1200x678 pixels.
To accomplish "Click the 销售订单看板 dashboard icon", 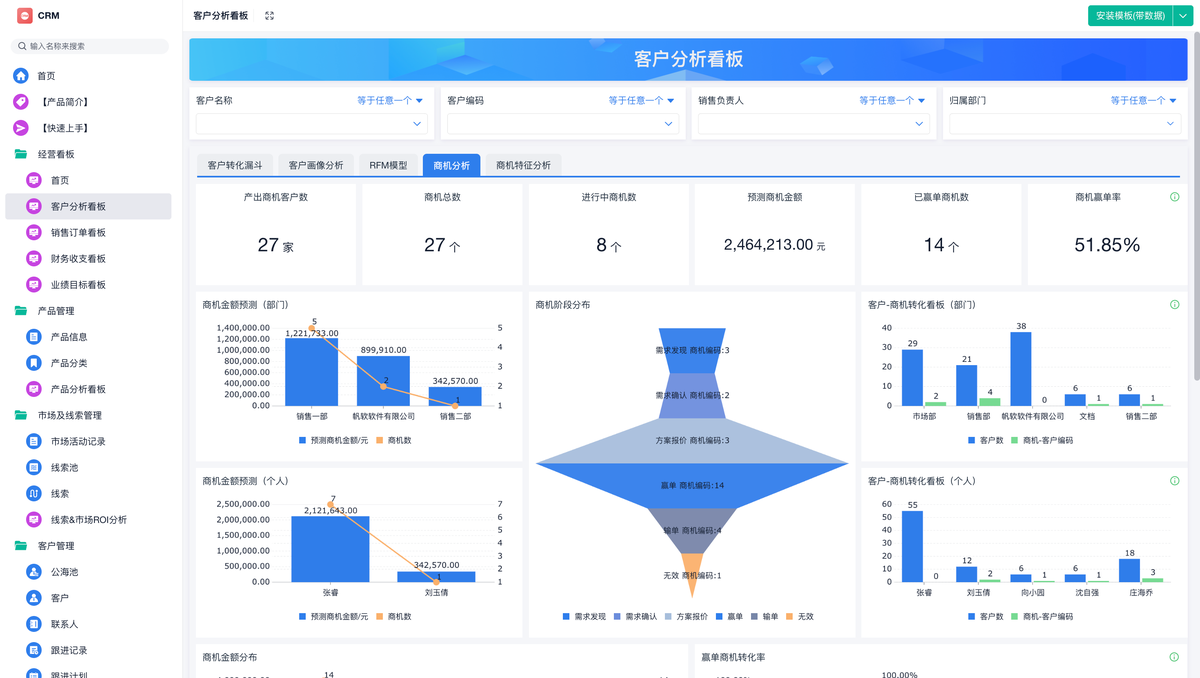I will (34, 232).
